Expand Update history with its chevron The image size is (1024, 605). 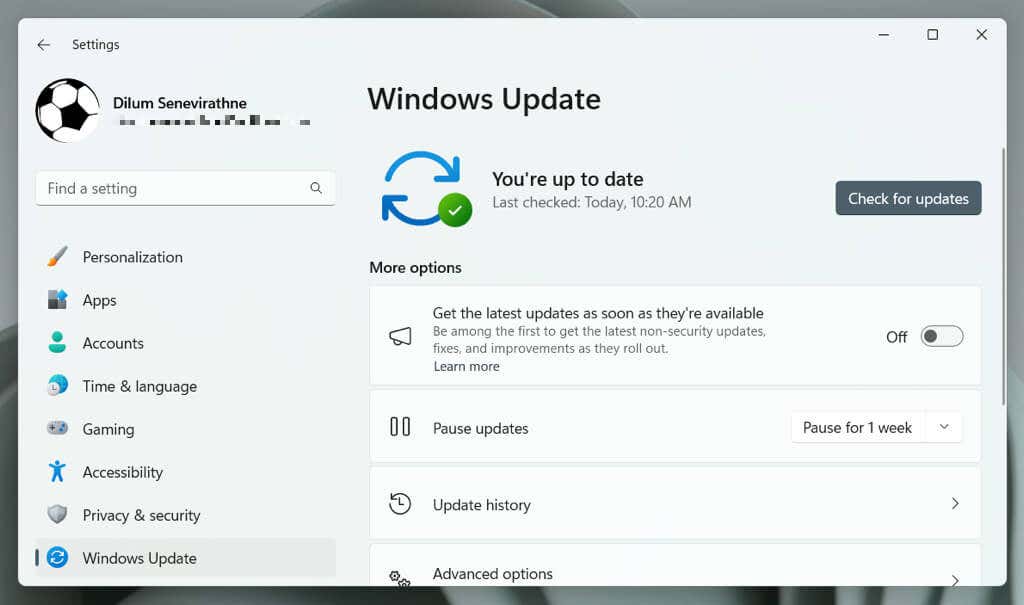coord(955,504)
